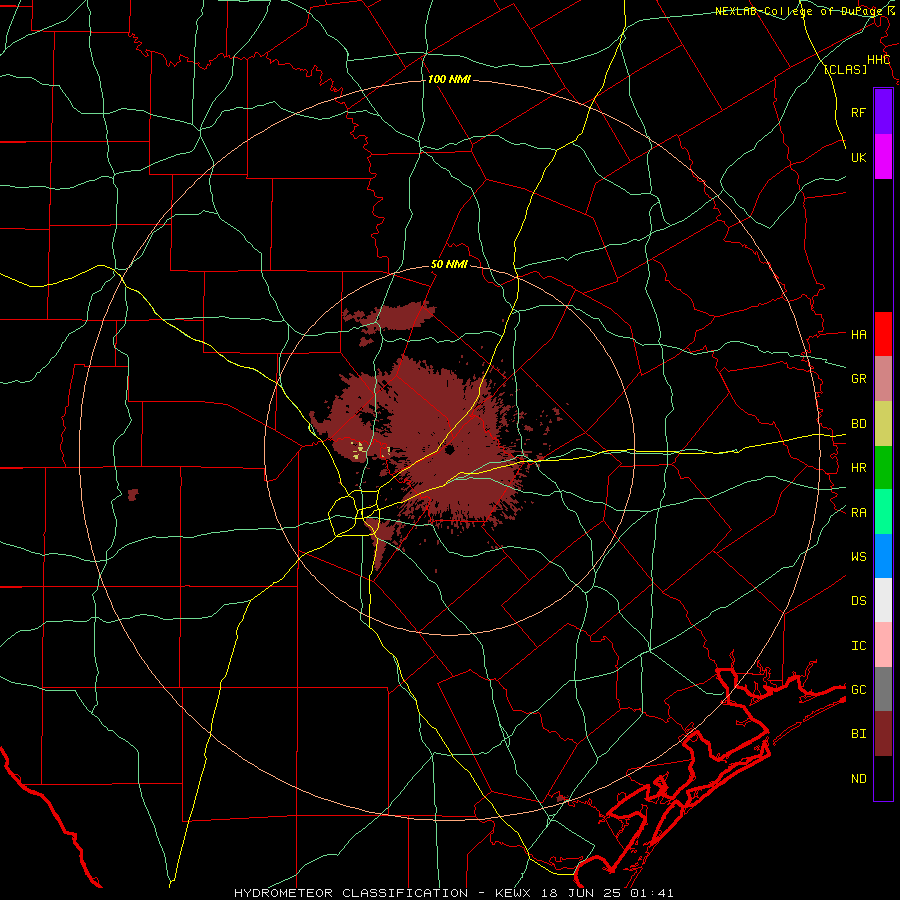Image resolution: width=900 pixels, height=900 pixels.
Task: Click the KEWX station identifier
Action: [x=514, y=893]
